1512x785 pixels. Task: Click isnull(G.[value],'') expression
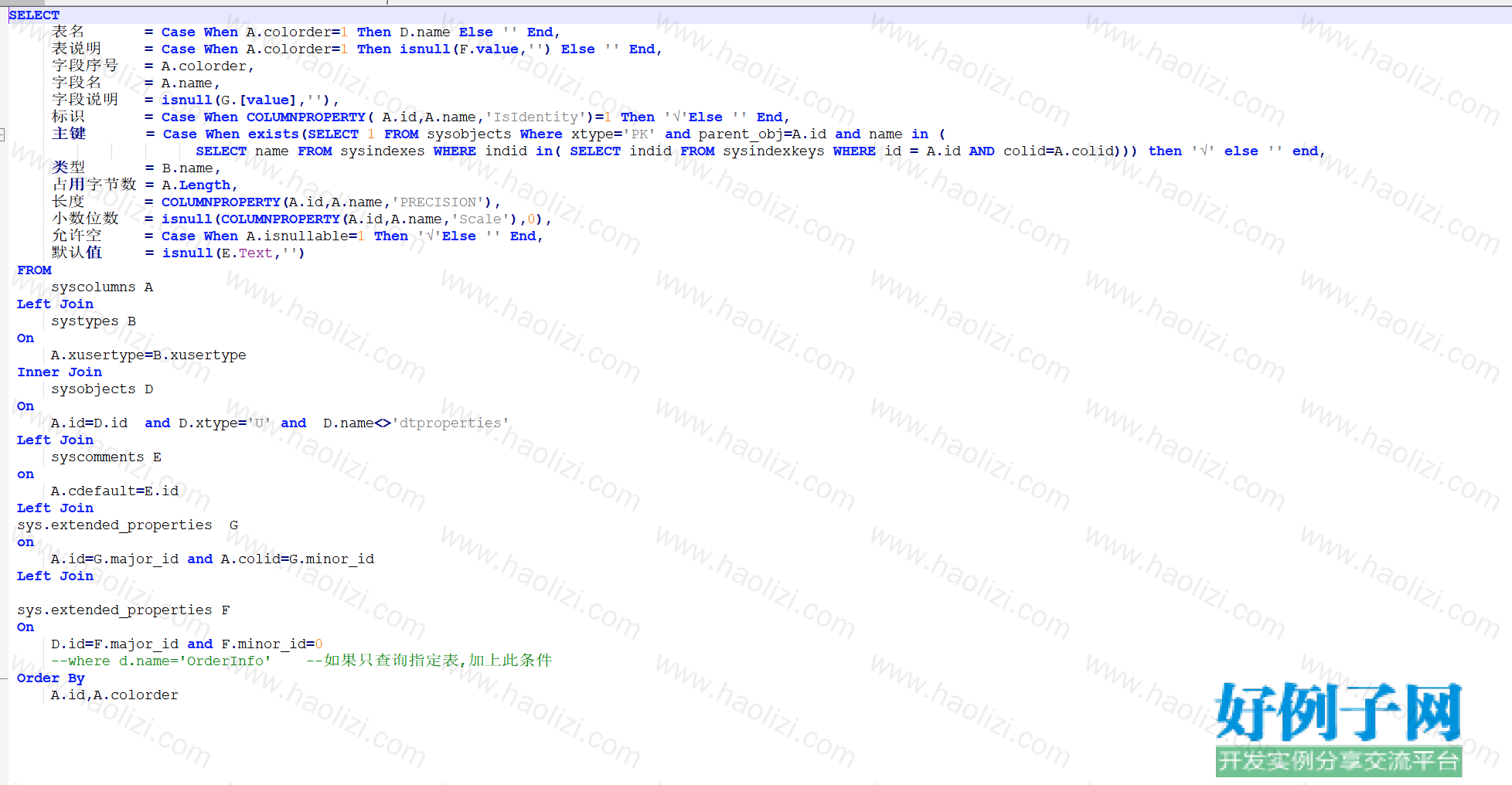[246, 100]
